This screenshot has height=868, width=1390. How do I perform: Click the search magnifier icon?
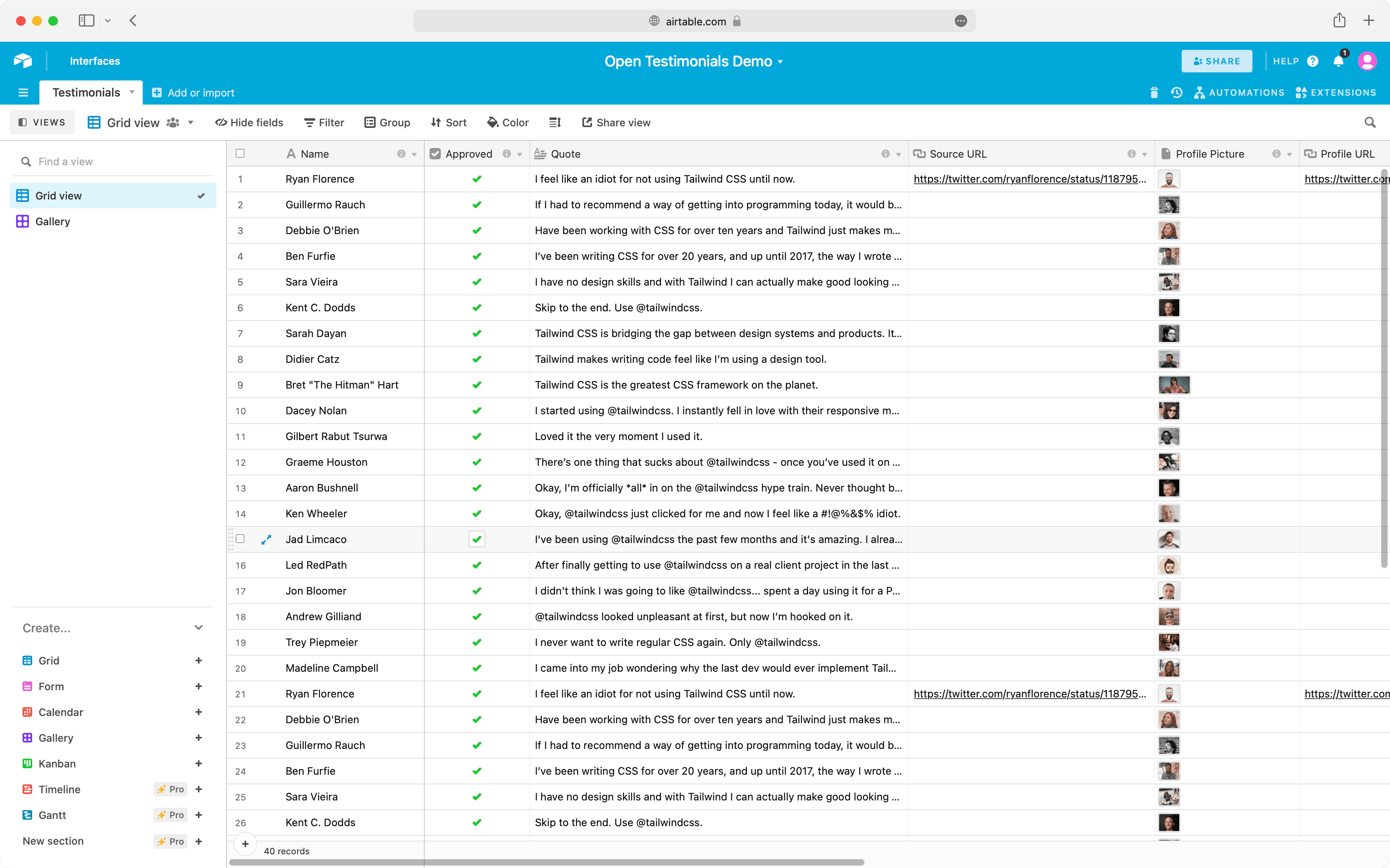1369,122
